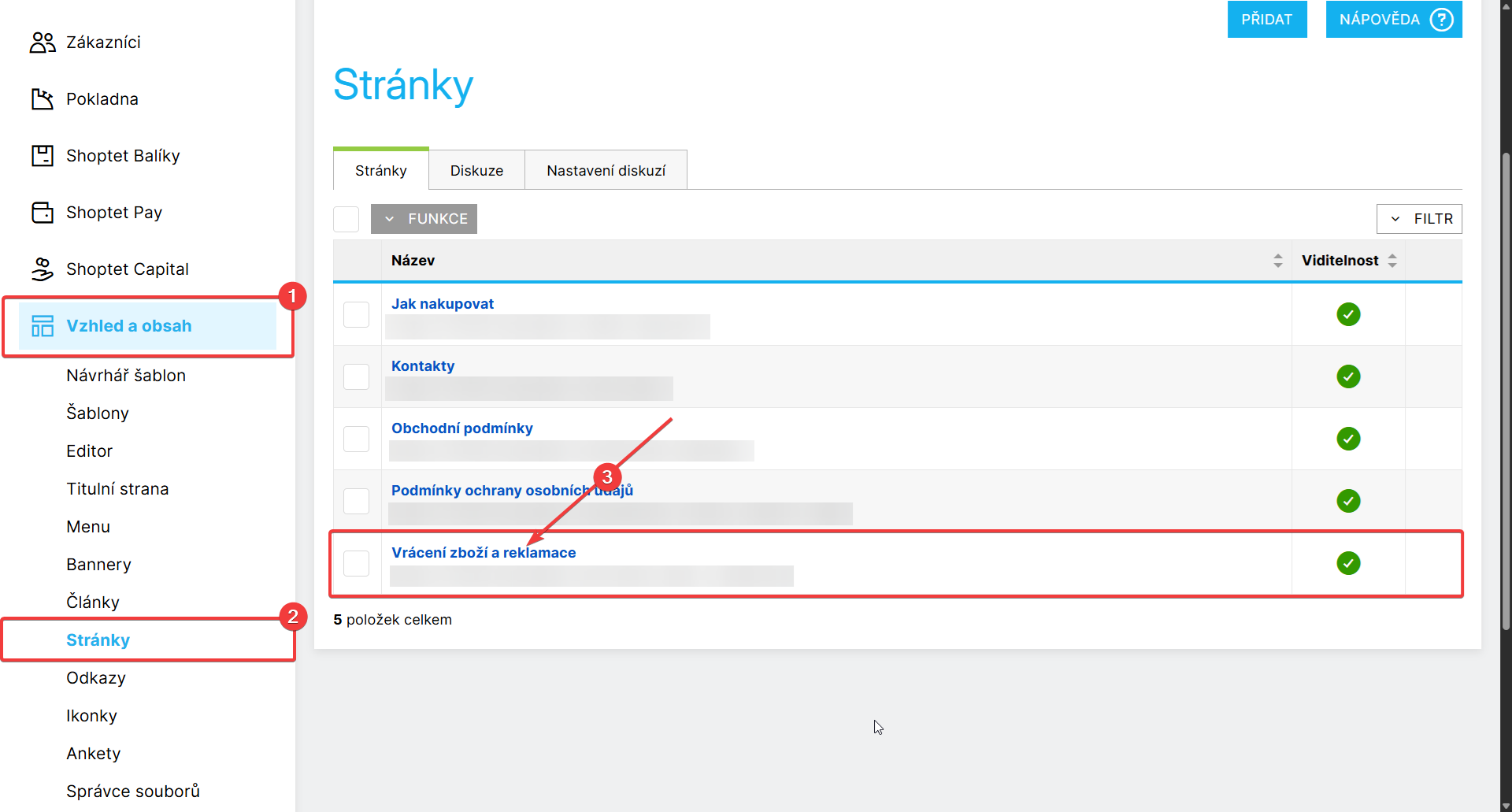This screenshot has width=1512, height=812.
Task: Click the Shoptet Balíky package icon
Action: (43, 156)
